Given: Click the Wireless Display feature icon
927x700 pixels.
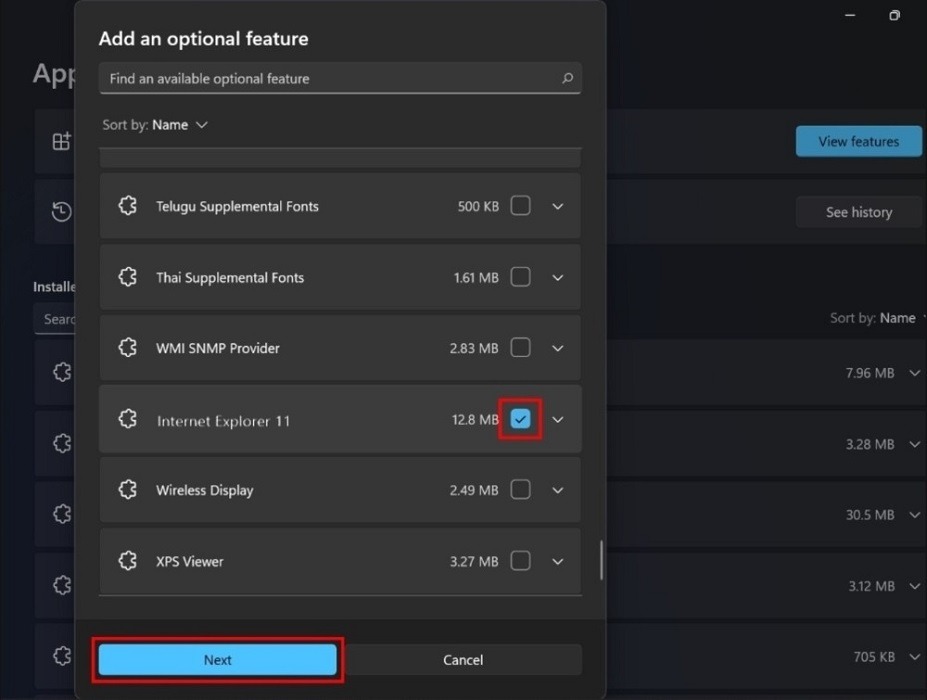Looking at the screenshot, I should [127, 490].
